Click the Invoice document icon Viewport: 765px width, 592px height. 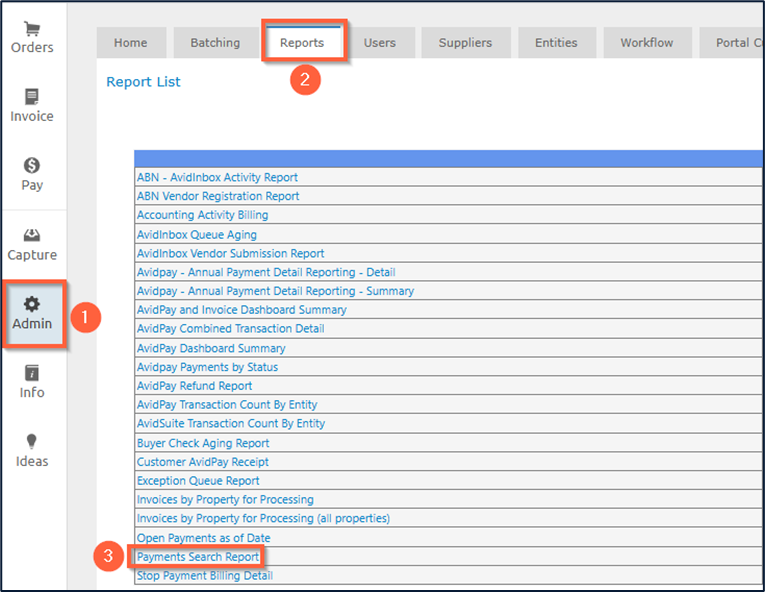click(x=32, y=97)
